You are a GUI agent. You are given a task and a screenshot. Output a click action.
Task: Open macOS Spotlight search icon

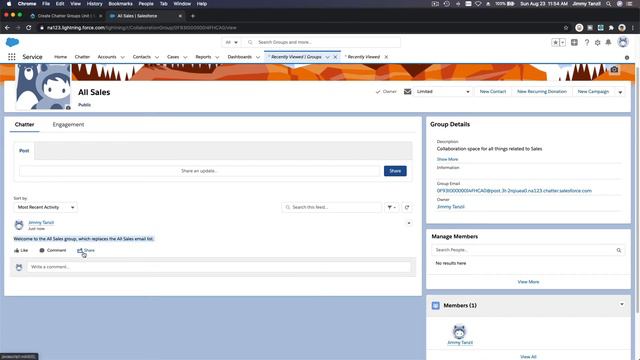[x=609, y=4]
